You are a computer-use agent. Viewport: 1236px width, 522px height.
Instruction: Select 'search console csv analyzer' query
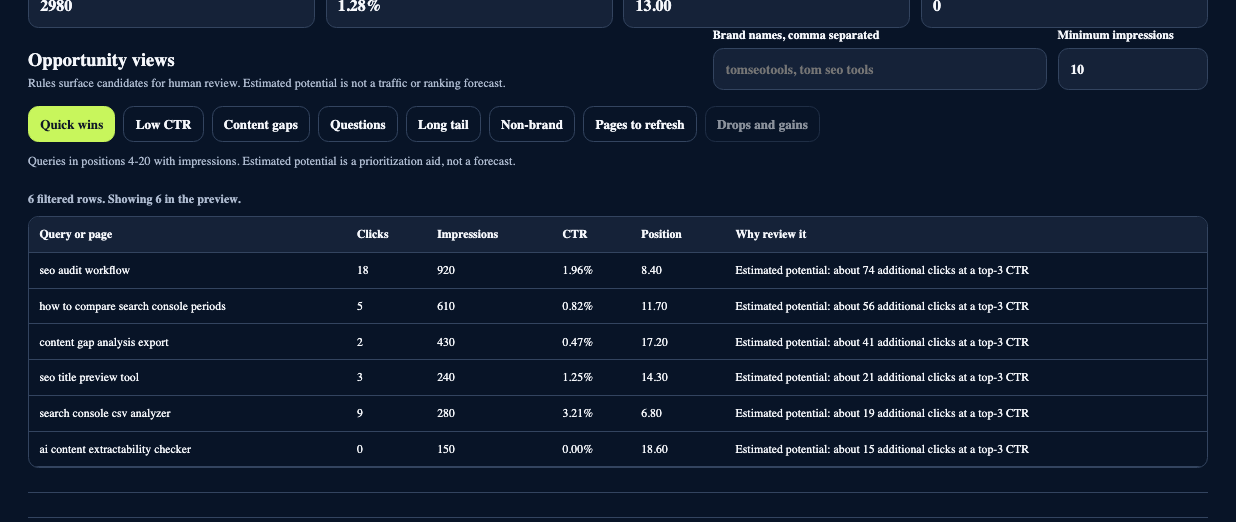pos(105,413)
